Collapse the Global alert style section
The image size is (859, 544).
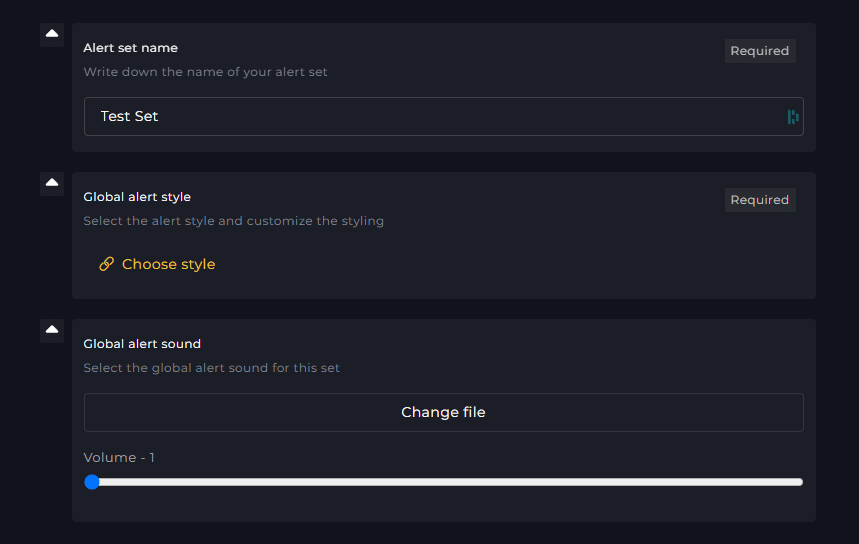coord(52,184)
